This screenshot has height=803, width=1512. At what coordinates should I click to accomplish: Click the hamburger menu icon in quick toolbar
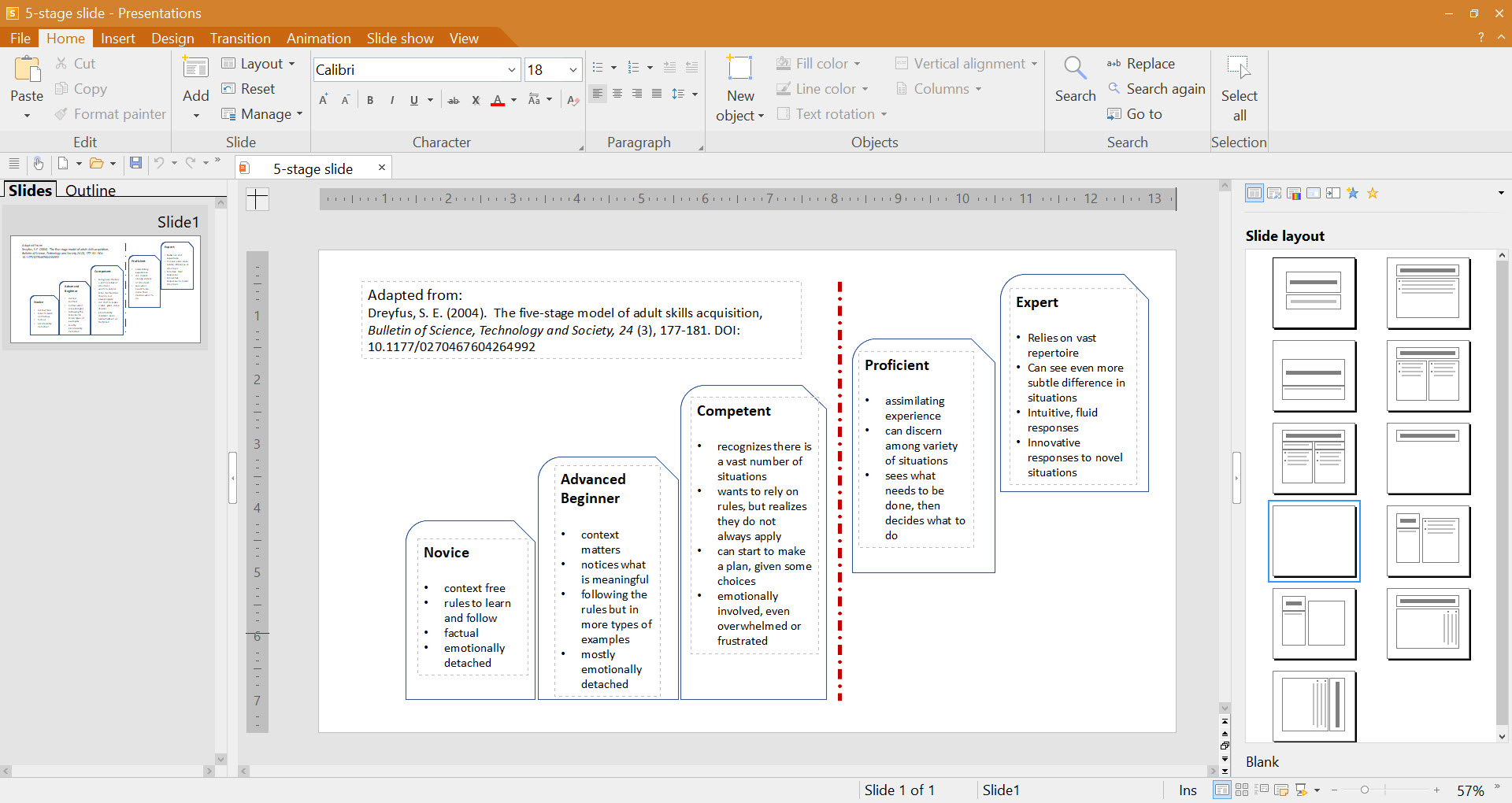(13, 163)
